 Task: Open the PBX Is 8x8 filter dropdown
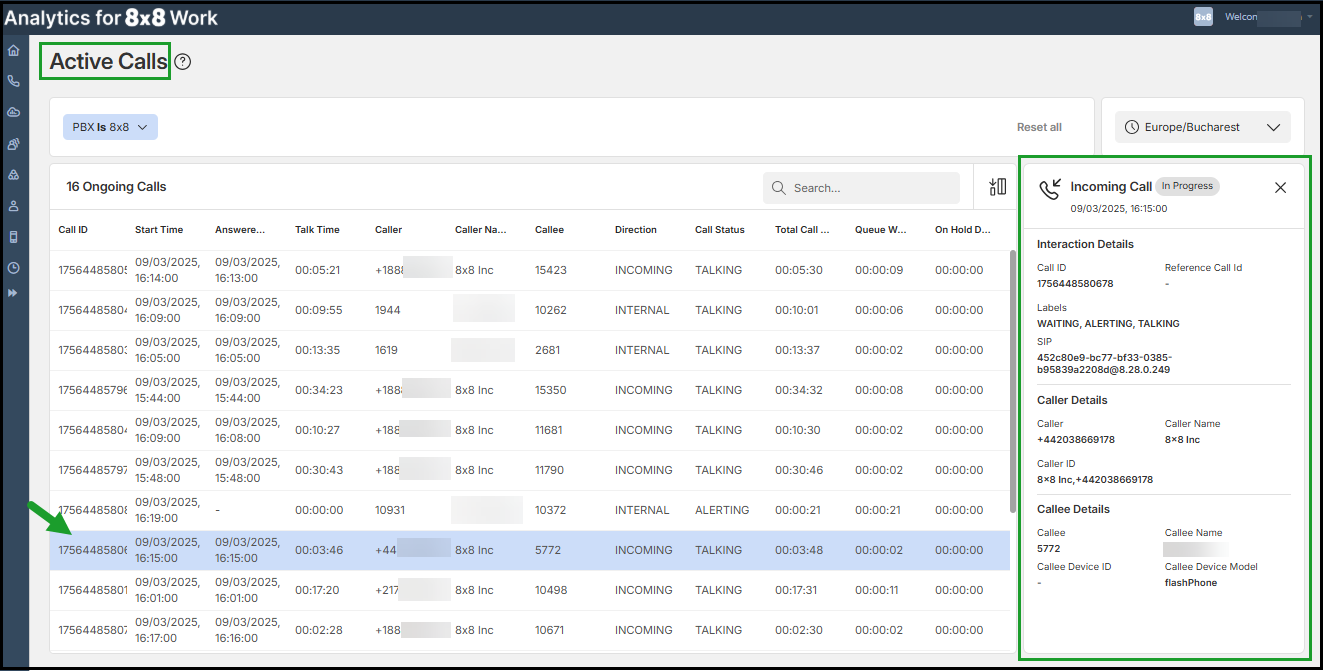tap(110, 127)
